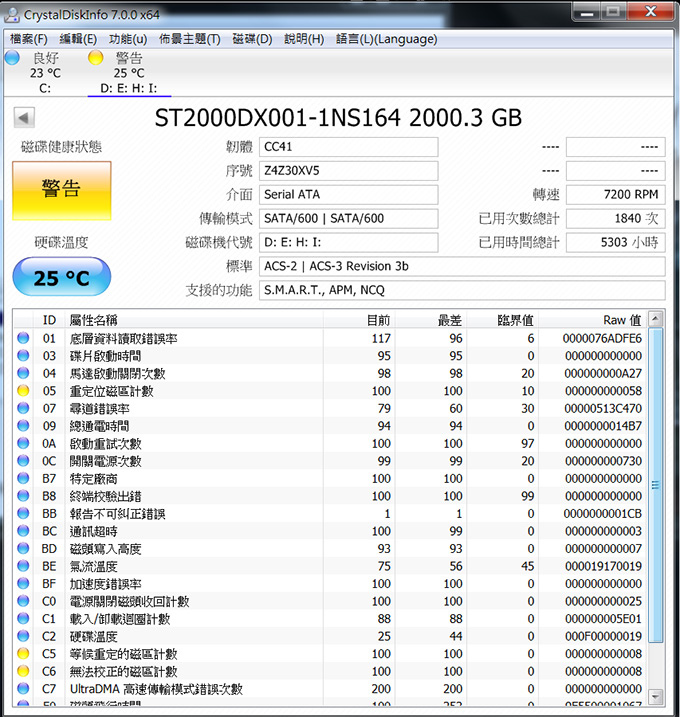
Task: Click the yellow warning icon for drive D:
Action: [x=96, y=58]
